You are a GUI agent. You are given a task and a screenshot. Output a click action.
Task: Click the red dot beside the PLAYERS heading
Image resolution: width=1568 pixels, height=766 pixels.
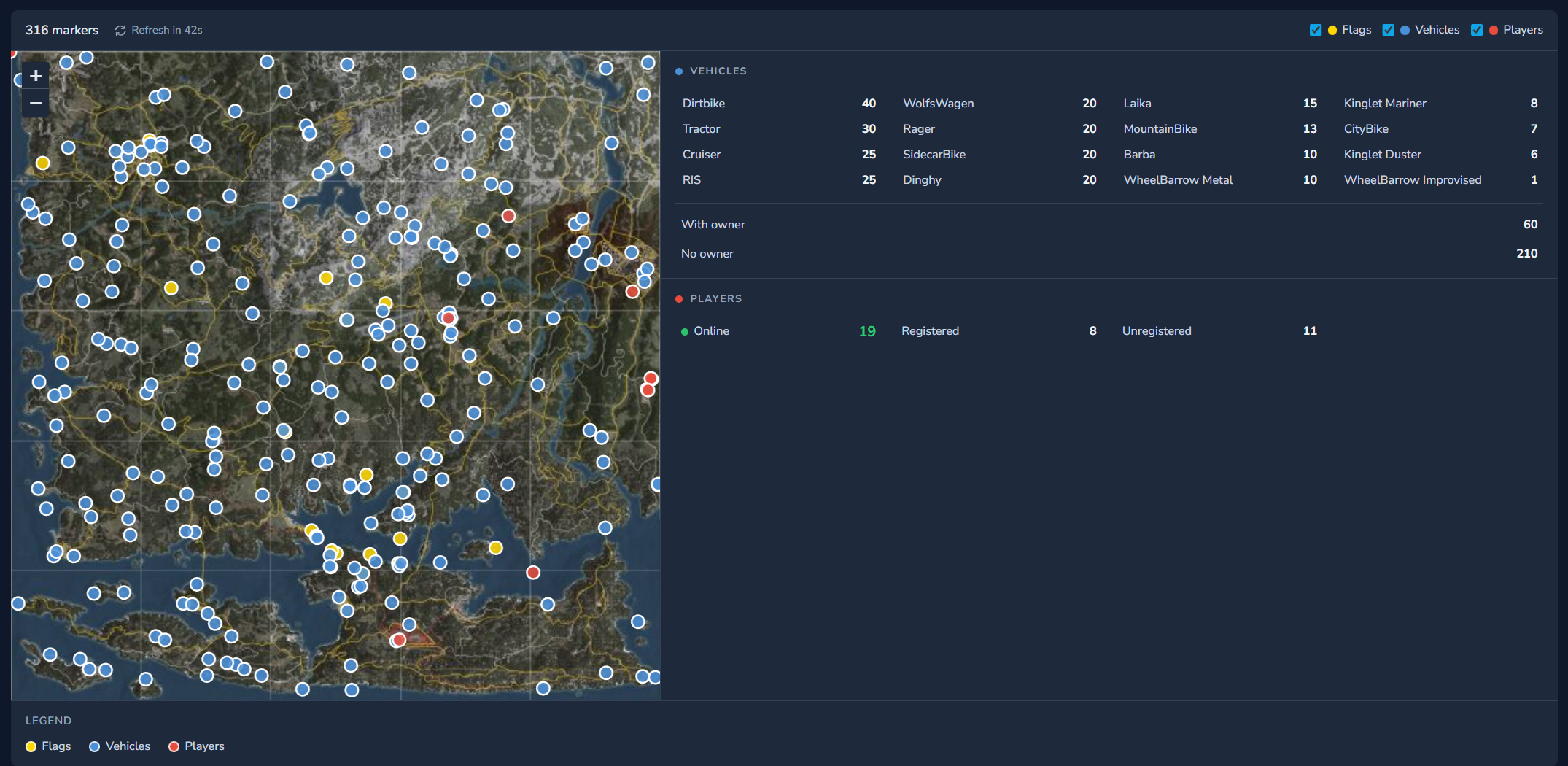tap(679, 298)
